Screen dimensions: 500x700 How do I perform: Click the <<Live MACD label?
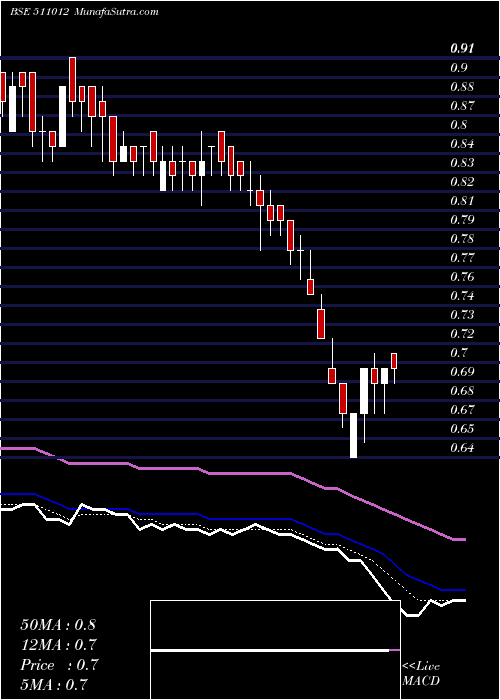click(x=421, y=674)
